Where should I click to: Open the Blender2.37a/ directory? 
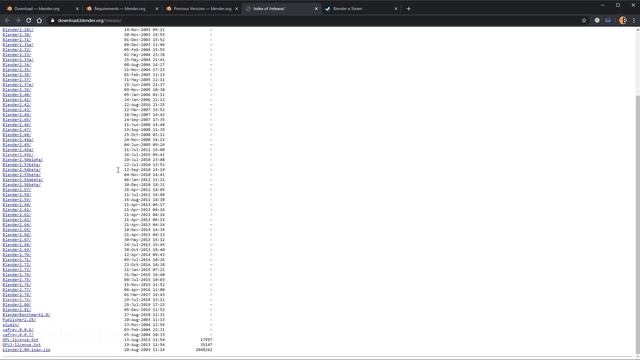tap(18, 85)
